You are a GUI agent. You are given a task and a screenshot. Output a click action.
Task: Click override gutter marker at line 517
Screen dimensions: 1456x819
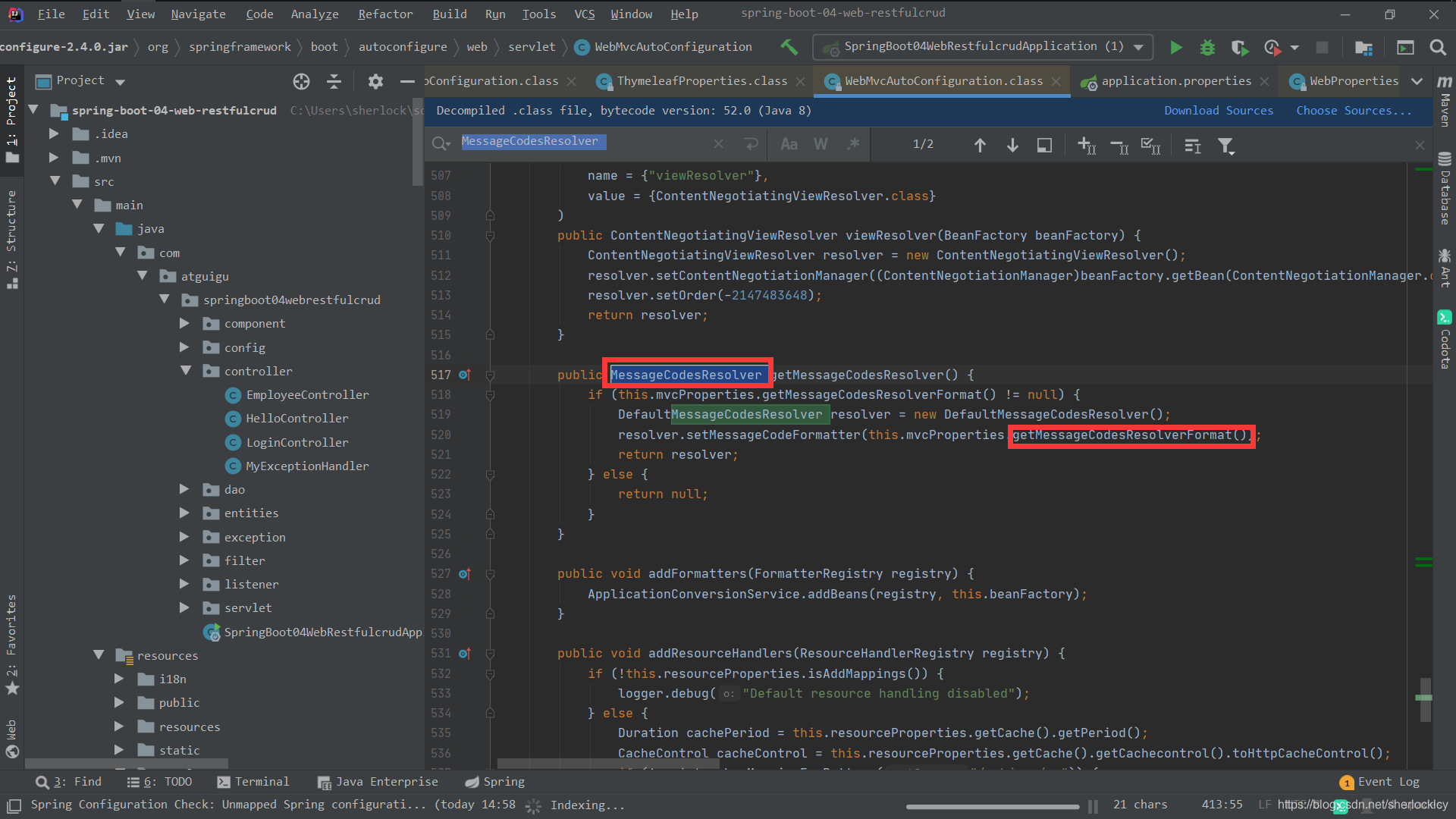465,375
